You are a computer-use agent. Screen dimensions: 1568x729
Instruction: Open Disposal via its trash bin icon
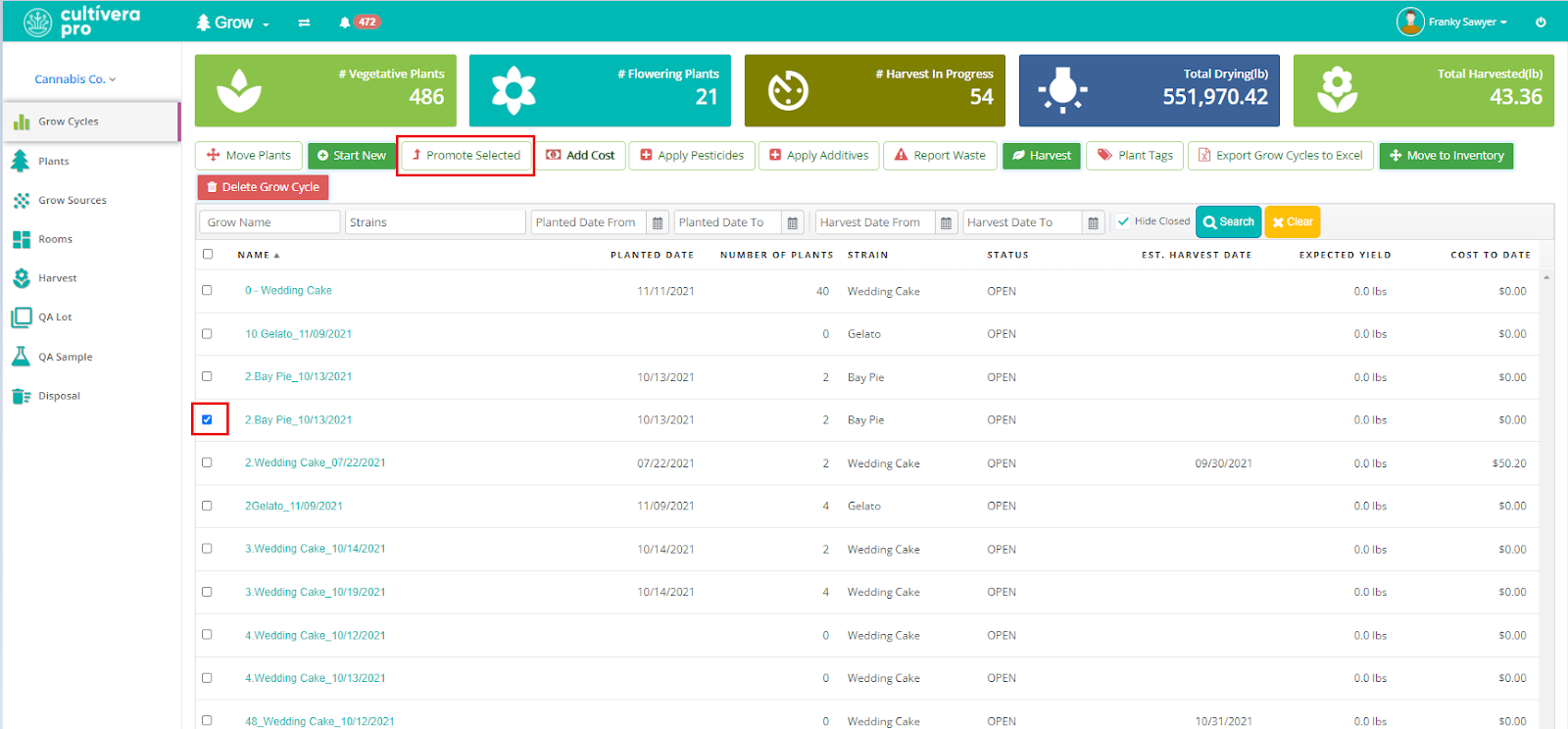[x=21, y=396]
